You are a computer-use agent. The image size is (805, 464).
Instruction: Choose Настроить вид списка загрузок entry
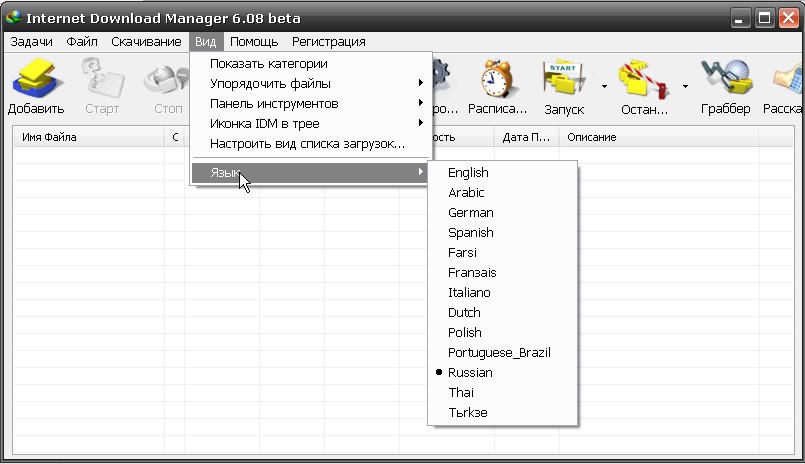pyautogui.click(x=311, y=143)
